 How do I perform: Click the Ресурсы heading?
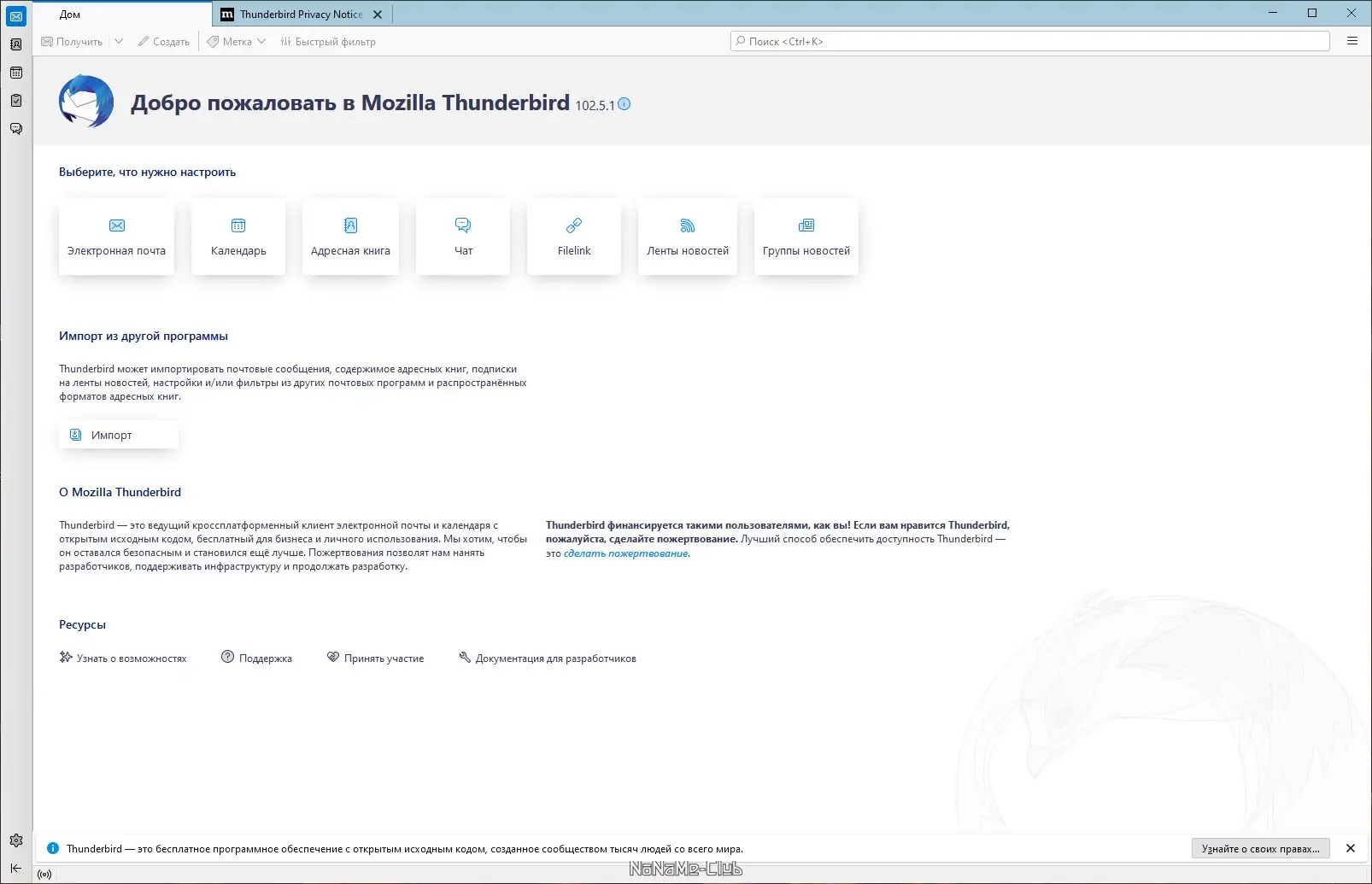pos(82,624)
